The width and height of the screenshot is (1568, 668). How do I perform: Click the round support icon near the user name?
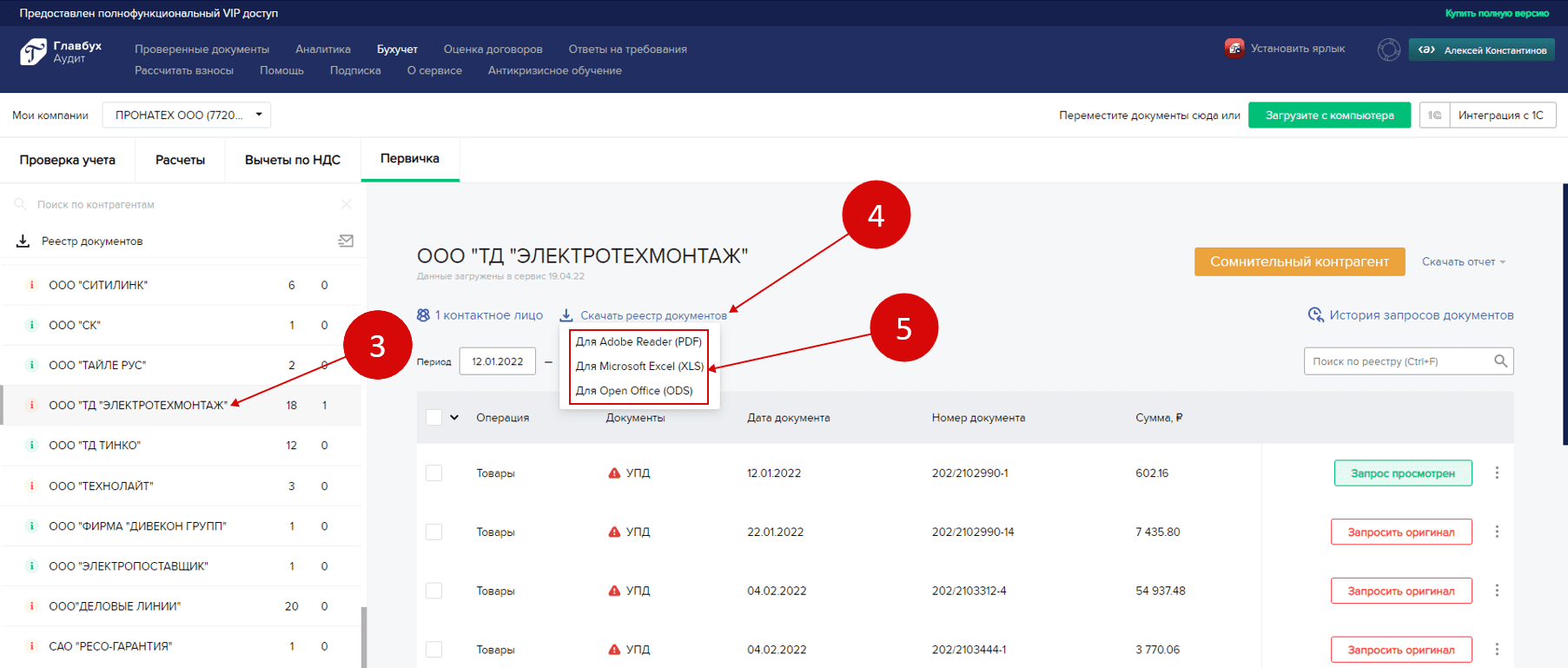(1388, 50)
